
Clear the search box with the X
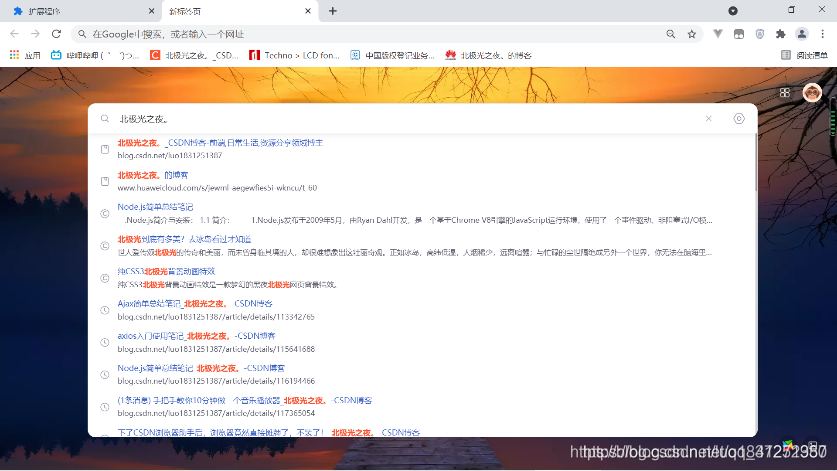pos(708,119)
